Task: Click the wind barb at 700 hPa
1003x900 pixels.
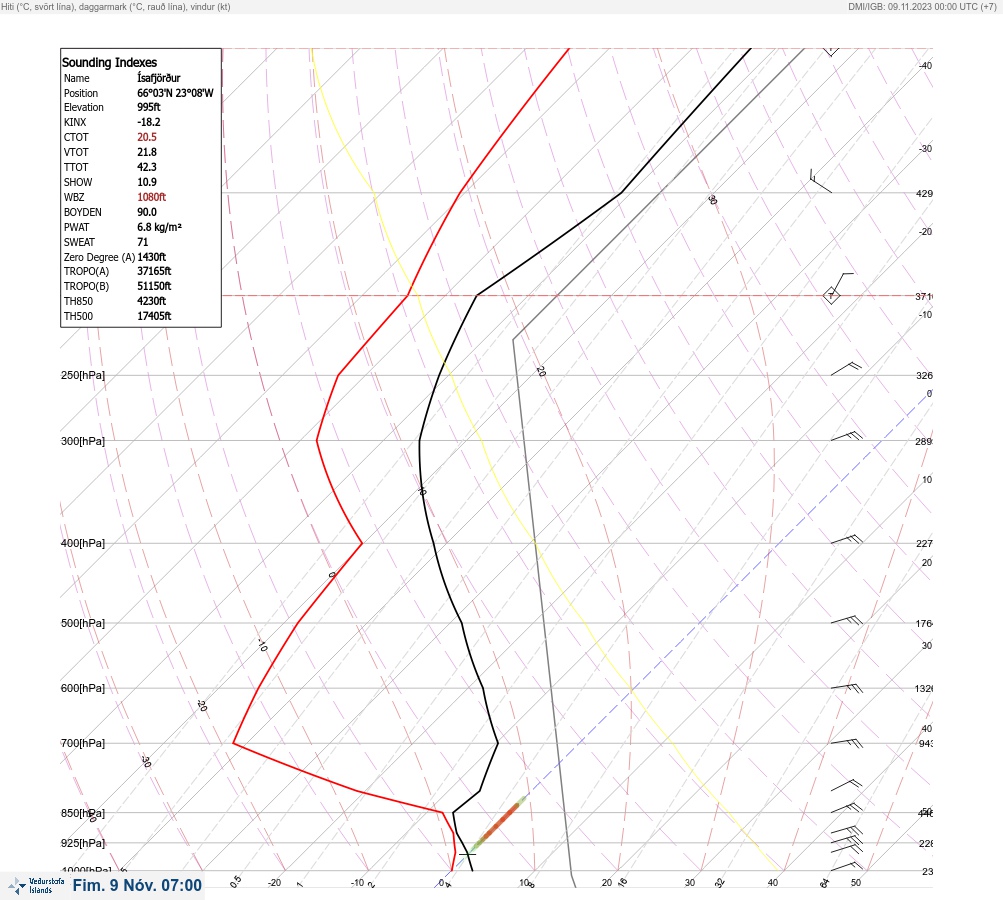Action: click(846, 743)
